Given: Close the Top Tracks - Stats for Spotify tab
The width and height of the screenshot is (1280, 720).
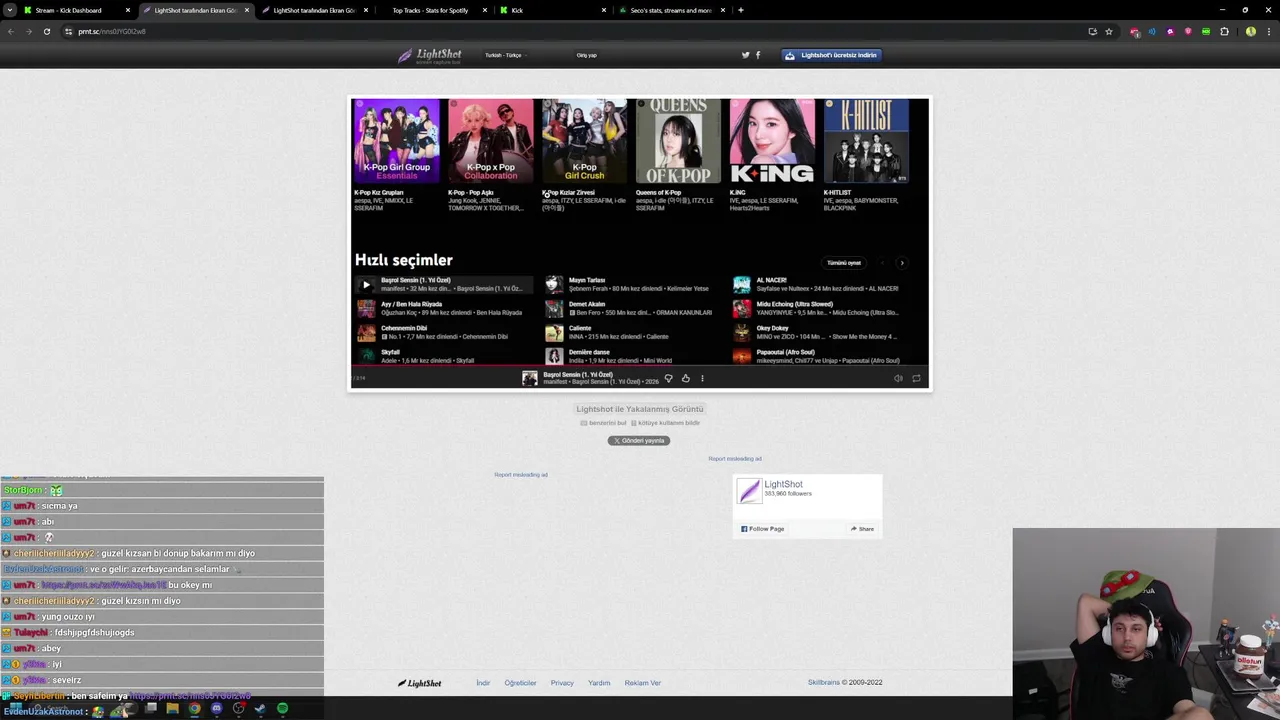Looking at the screenshot, I should (x=485, y=10).
